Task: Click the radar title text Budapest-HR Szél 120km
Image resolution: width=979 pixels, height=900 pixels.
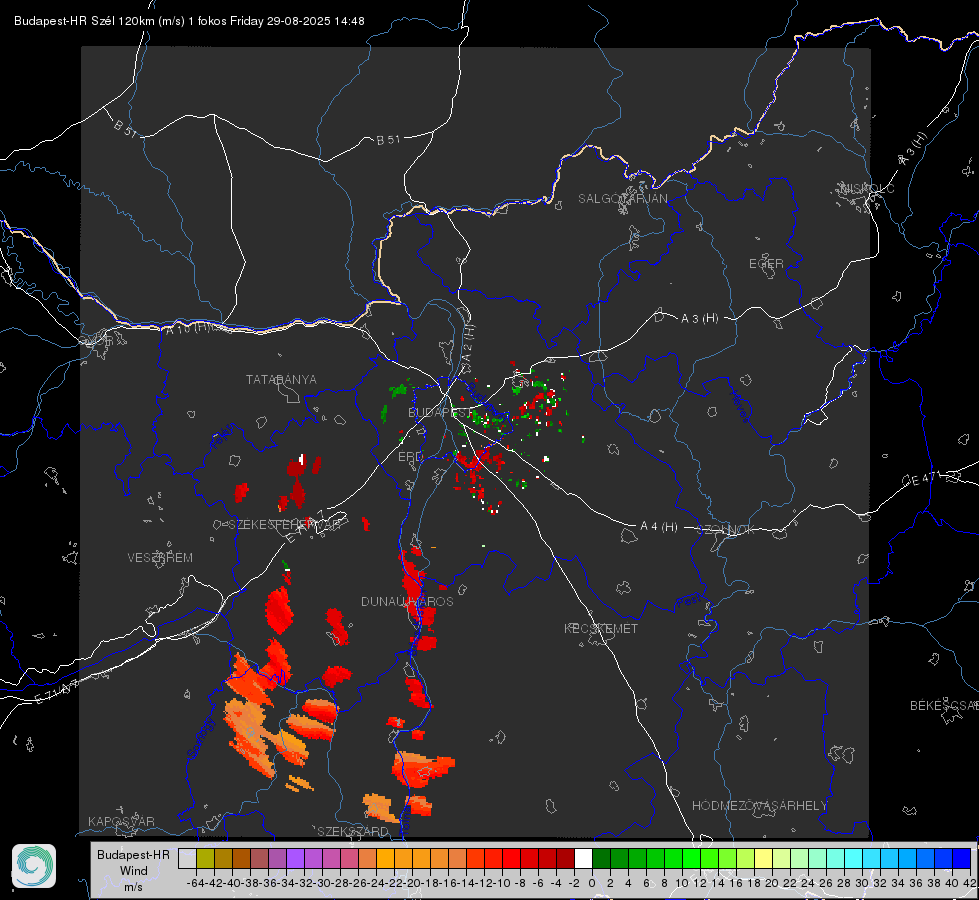Action: [84, 21]
